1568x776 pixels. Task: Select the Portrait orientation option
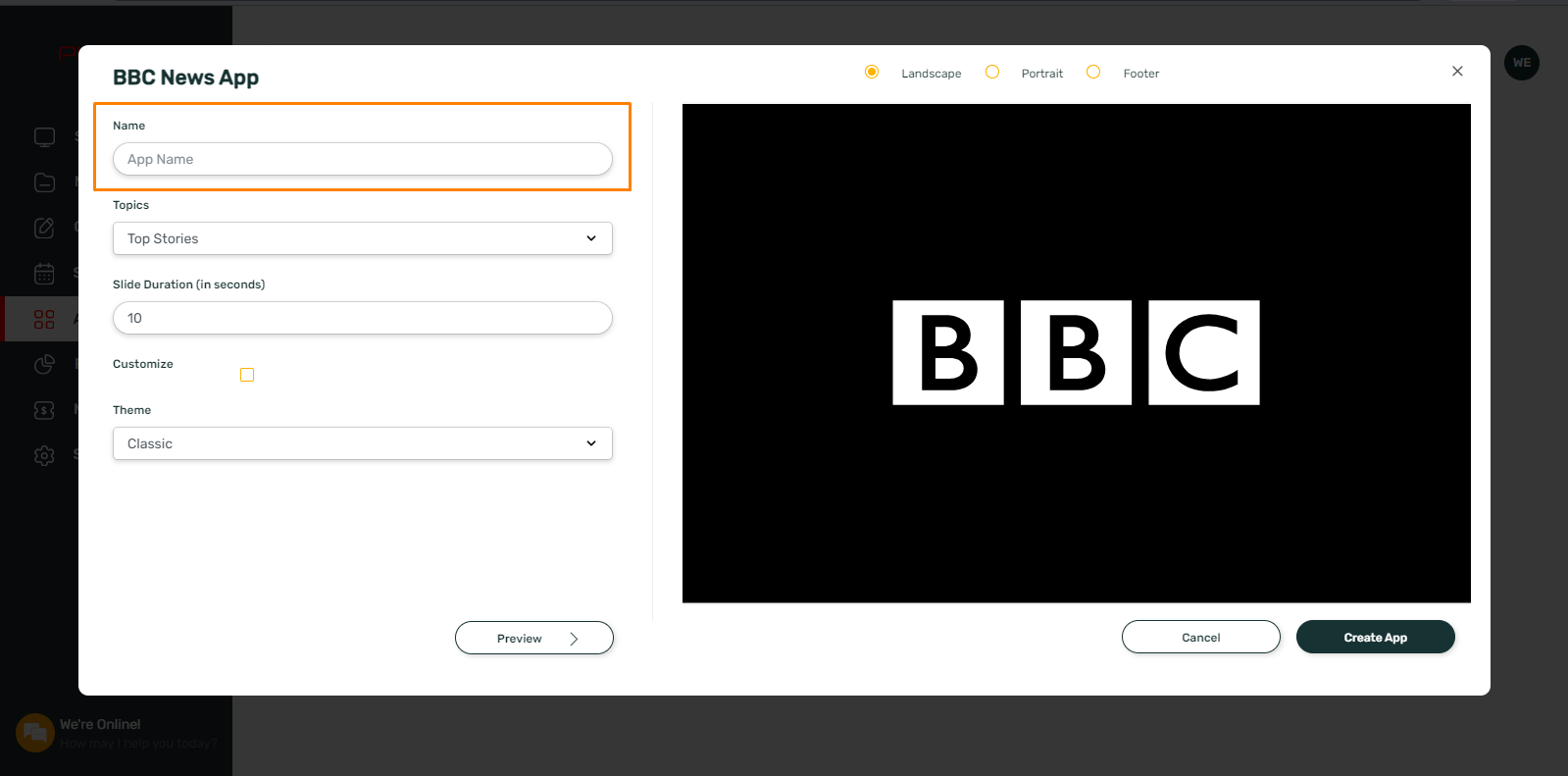(992, 72)
